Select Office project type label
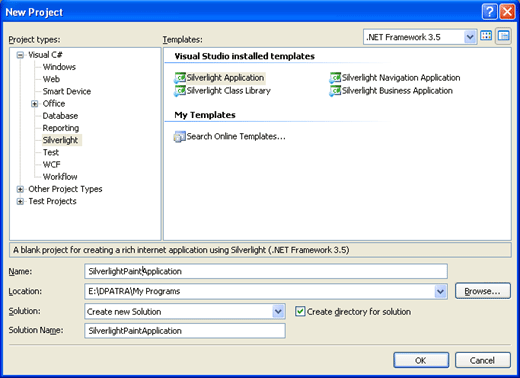The height and width of the screenshot is (378, 520). [x=54, y=104]
